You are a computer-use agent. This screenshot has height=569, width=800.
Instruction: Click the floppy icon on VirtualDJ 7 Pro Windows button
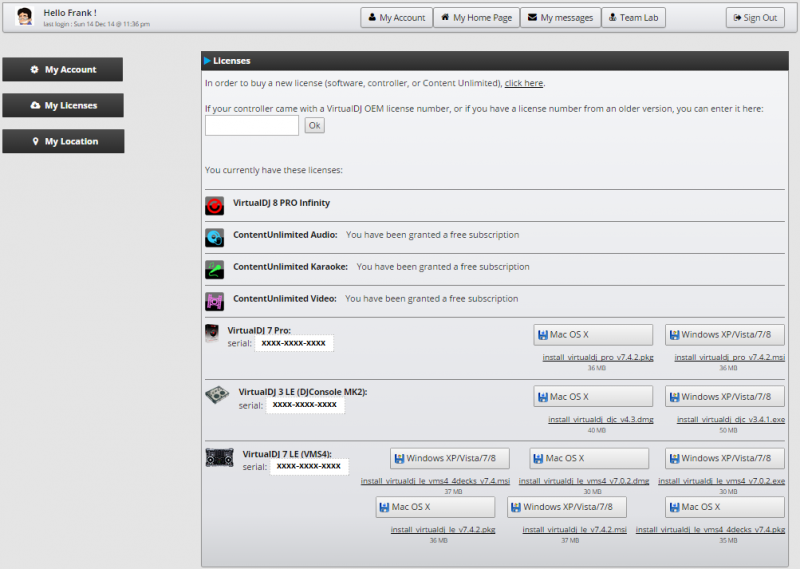[674, 335]
